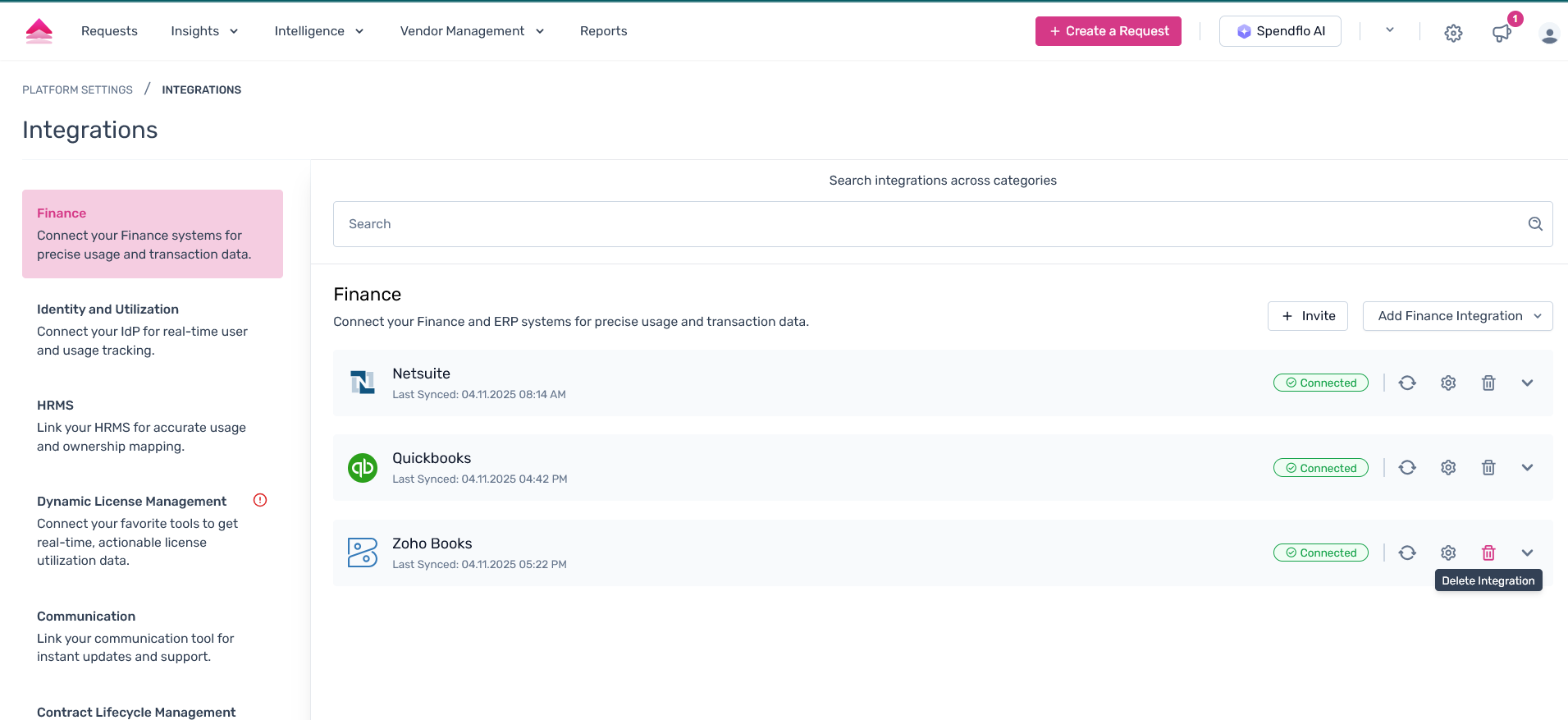Click the Platform Settings breadcrumb

coord(77,89)
